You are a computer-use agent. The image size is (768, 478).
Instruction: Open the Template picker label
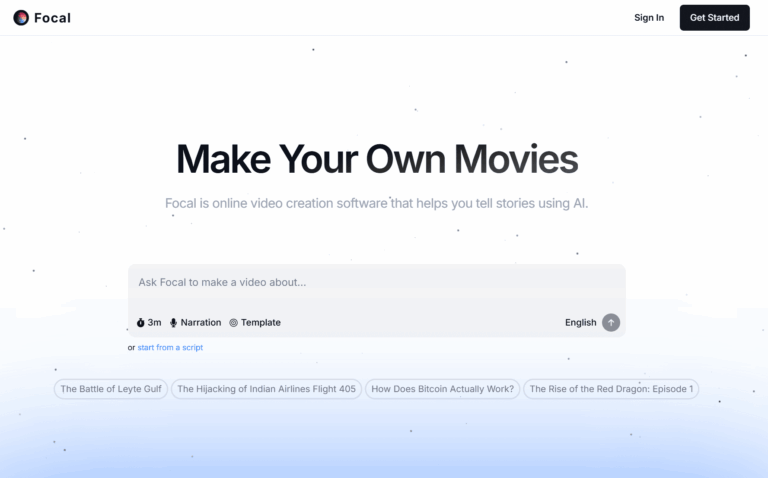(260, 323)
